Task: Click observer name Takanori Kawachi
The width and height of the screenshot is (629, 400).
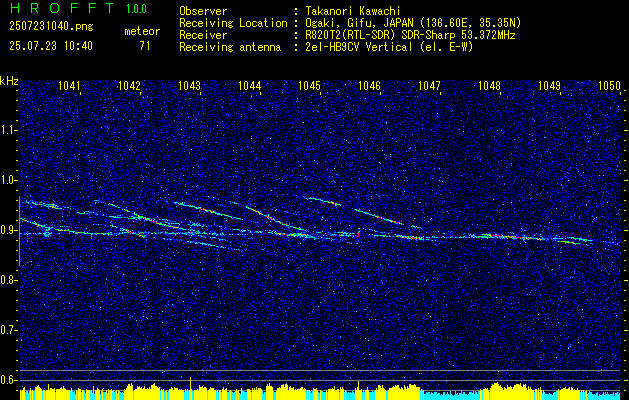Action: click(x=353, y=11)
